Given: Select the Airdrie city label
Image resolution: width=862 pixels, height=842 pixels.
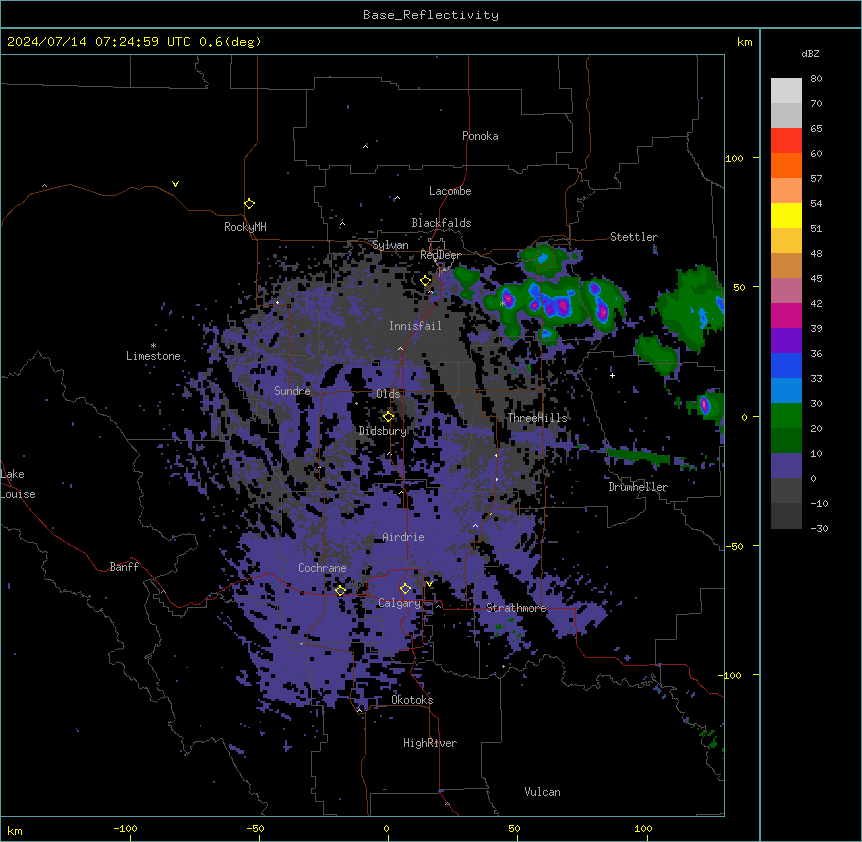Looking at the screenshot, I should pos(403,537).
